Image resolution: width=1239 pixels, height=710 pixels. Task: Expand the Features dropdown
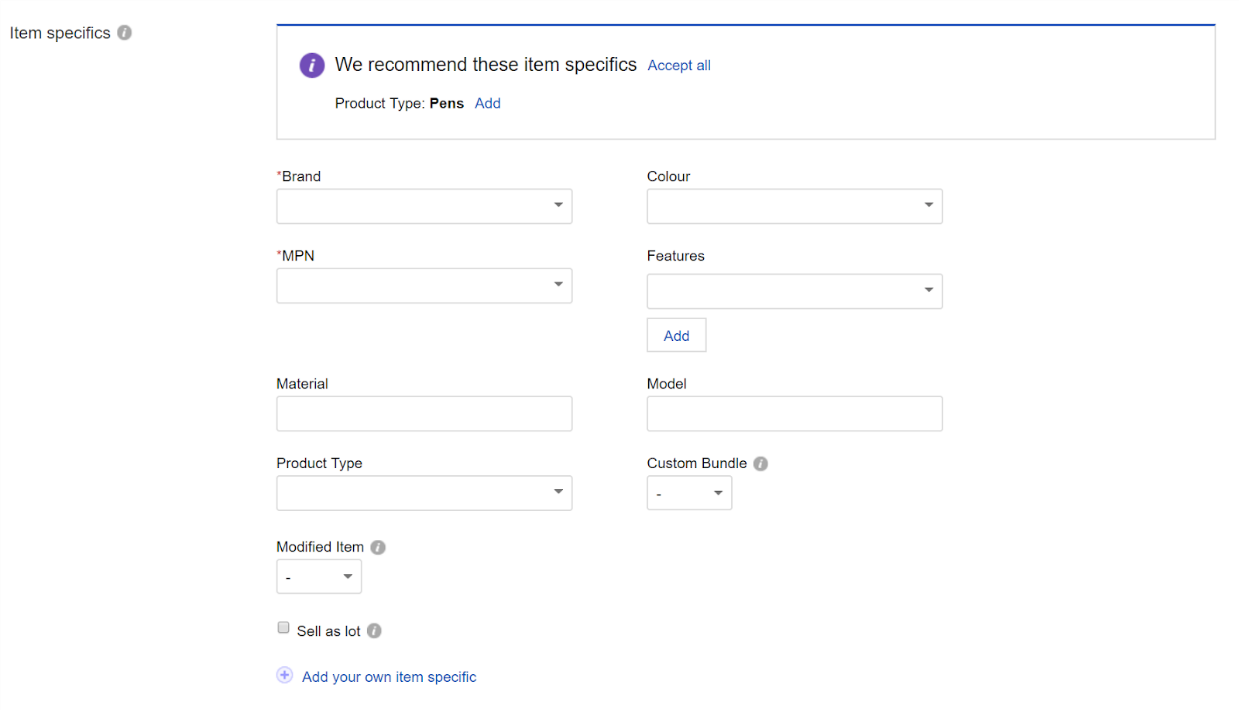(x=794, y=291)
